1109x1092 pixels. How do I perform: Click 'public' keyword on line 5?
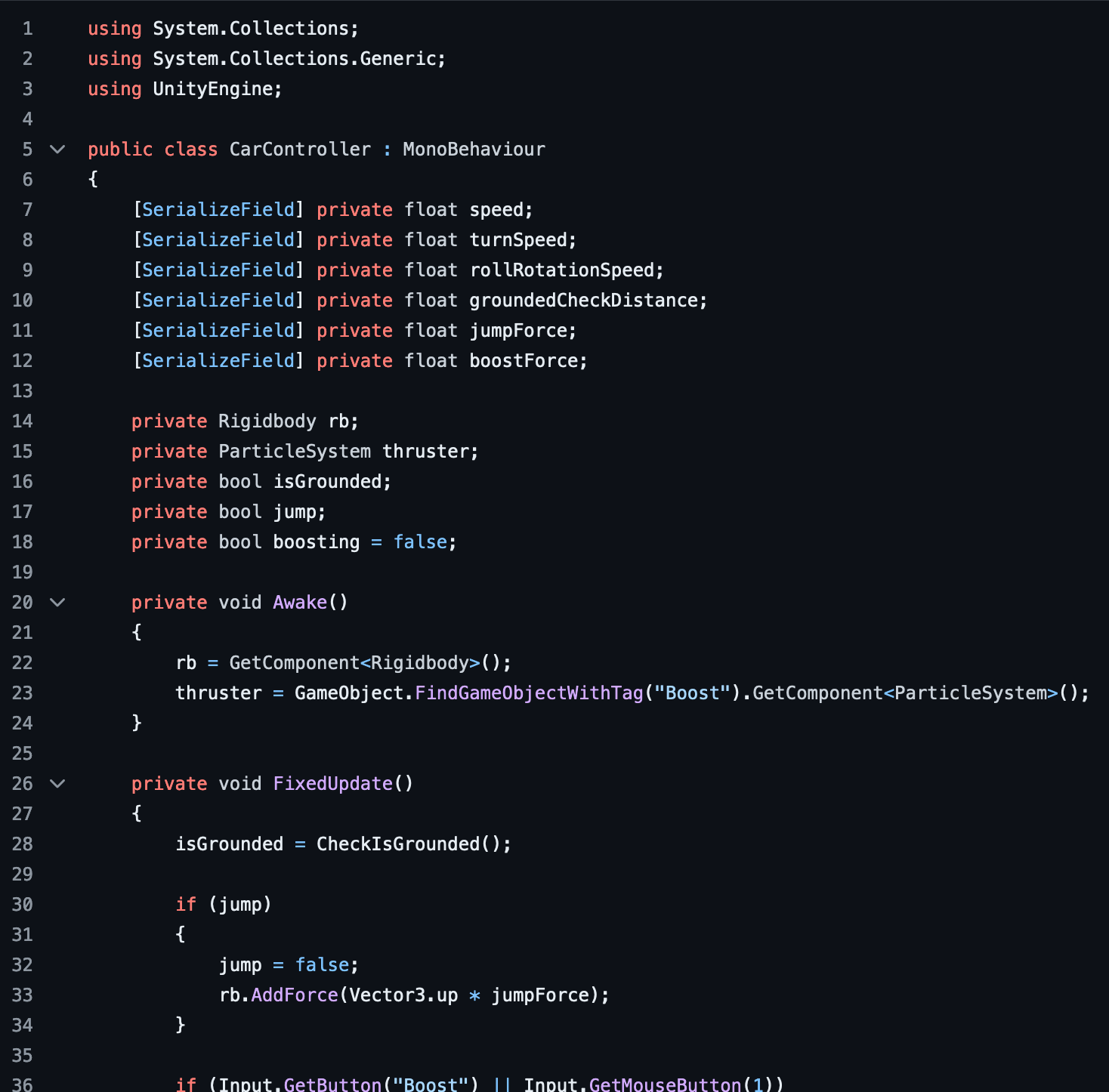(120, 150)
